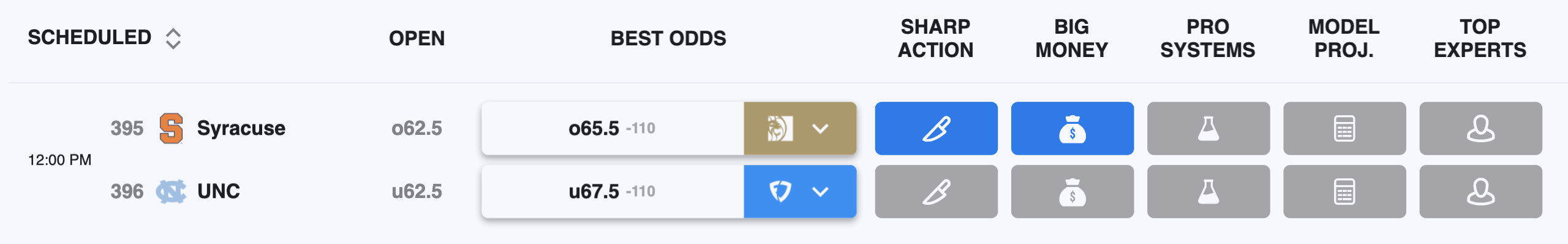Screen dimensions: 1568x244
Task: Click Syracuse Model Projection calculator icon
Action: coord(1344,128)
